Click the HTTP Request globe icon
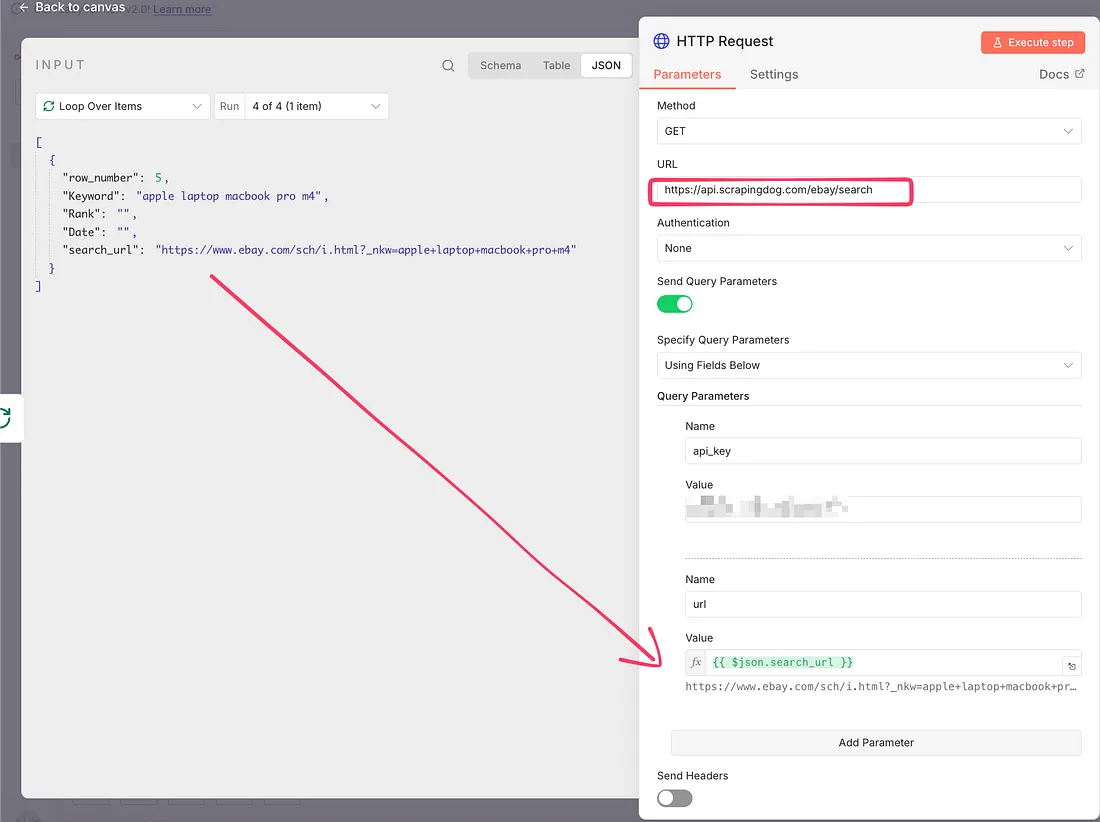The width and height of the screenshot is (1100, 822). click(661, 42)
